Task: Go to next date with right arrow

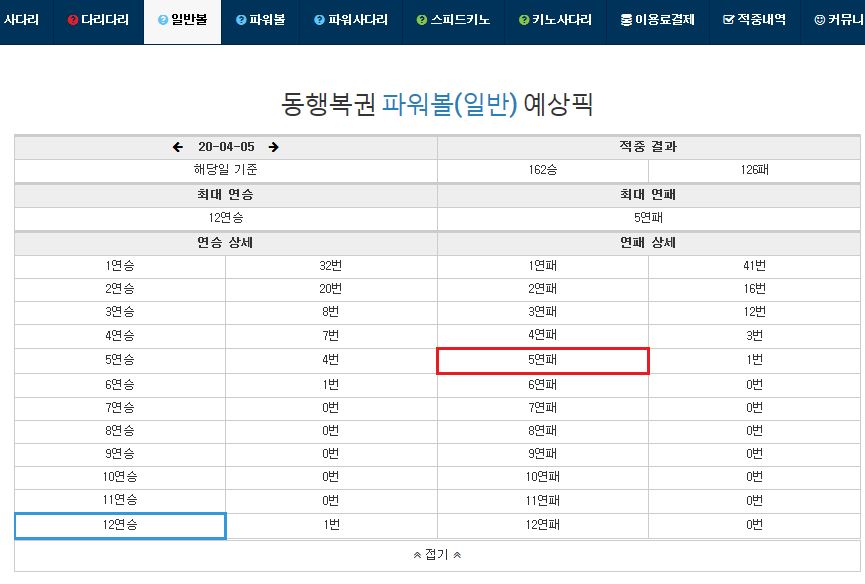Action: (274, 147)
